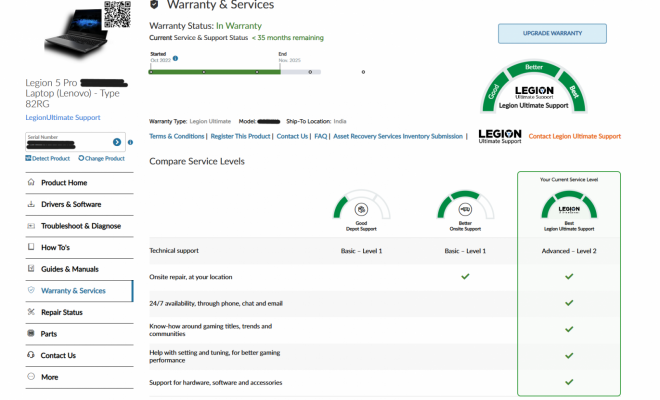
Task: Click the Legion Ultimate Support gauge graphic
Action: coord(534,86)
